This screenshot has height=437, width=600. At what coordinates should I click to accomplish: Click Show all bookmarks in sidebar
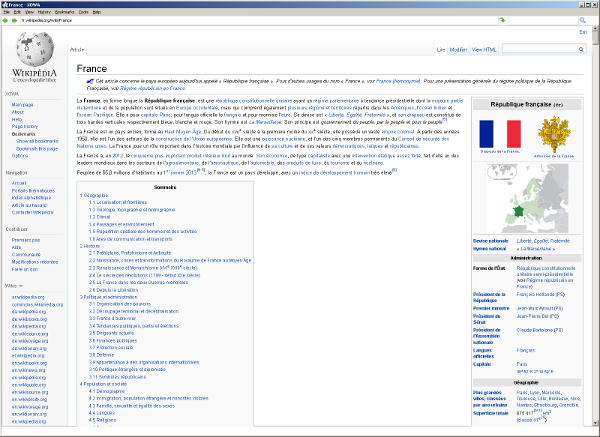pyautogui.click(x=37, y=141)
